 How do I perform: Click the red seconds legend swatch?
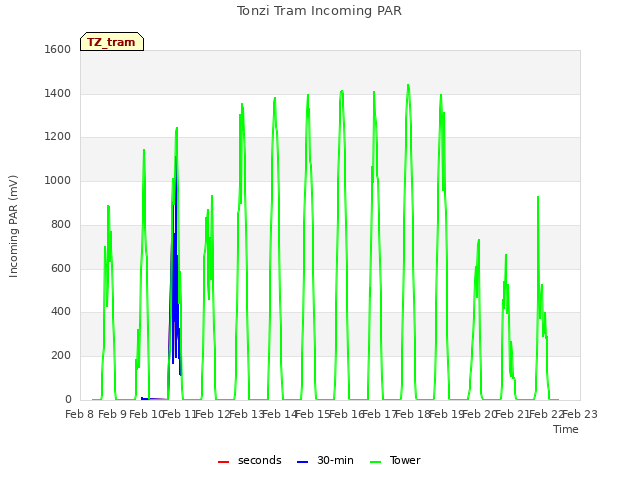point(223,462)
